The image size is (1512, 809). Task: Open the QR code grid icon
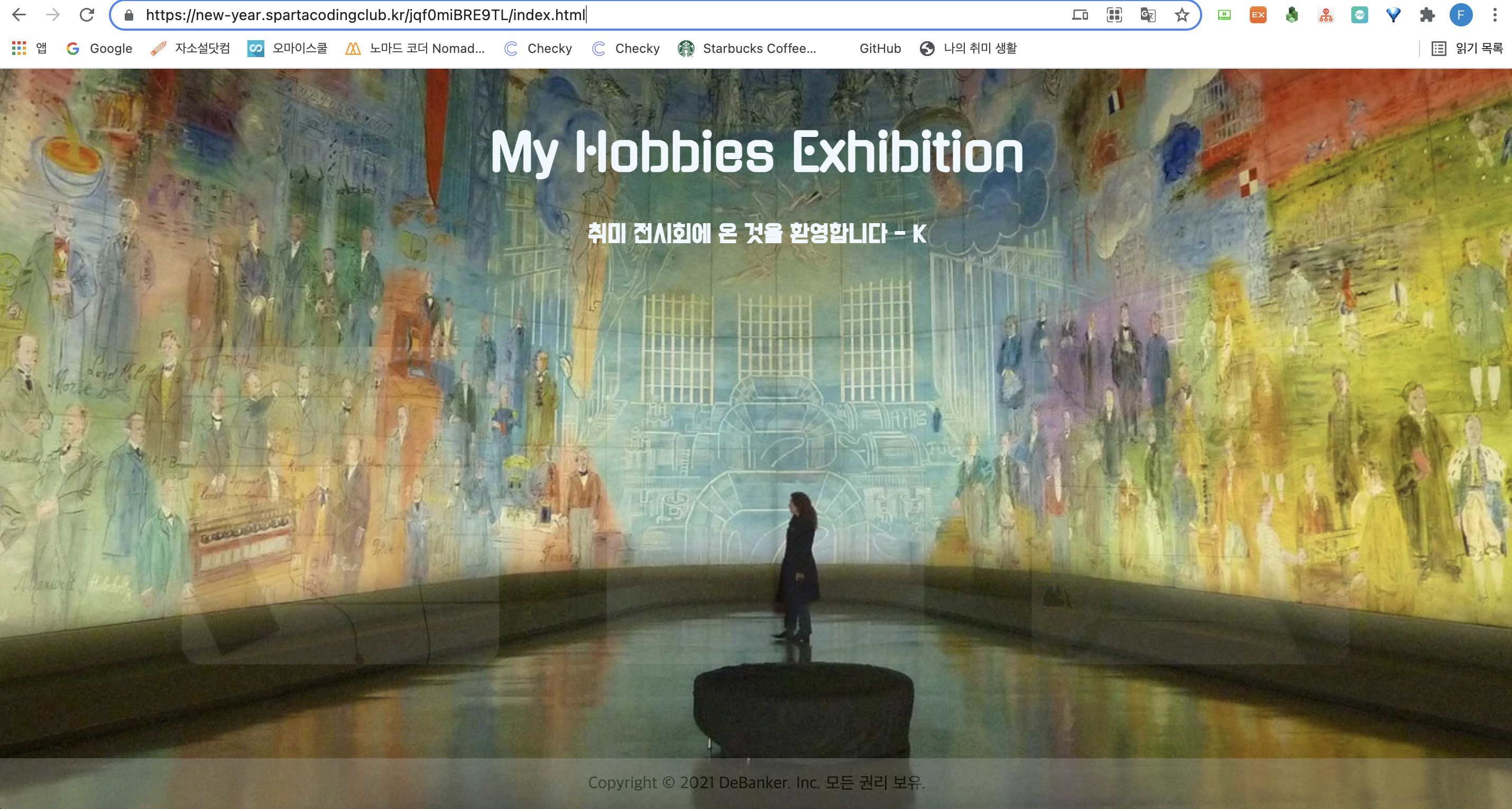[1114, 15]
